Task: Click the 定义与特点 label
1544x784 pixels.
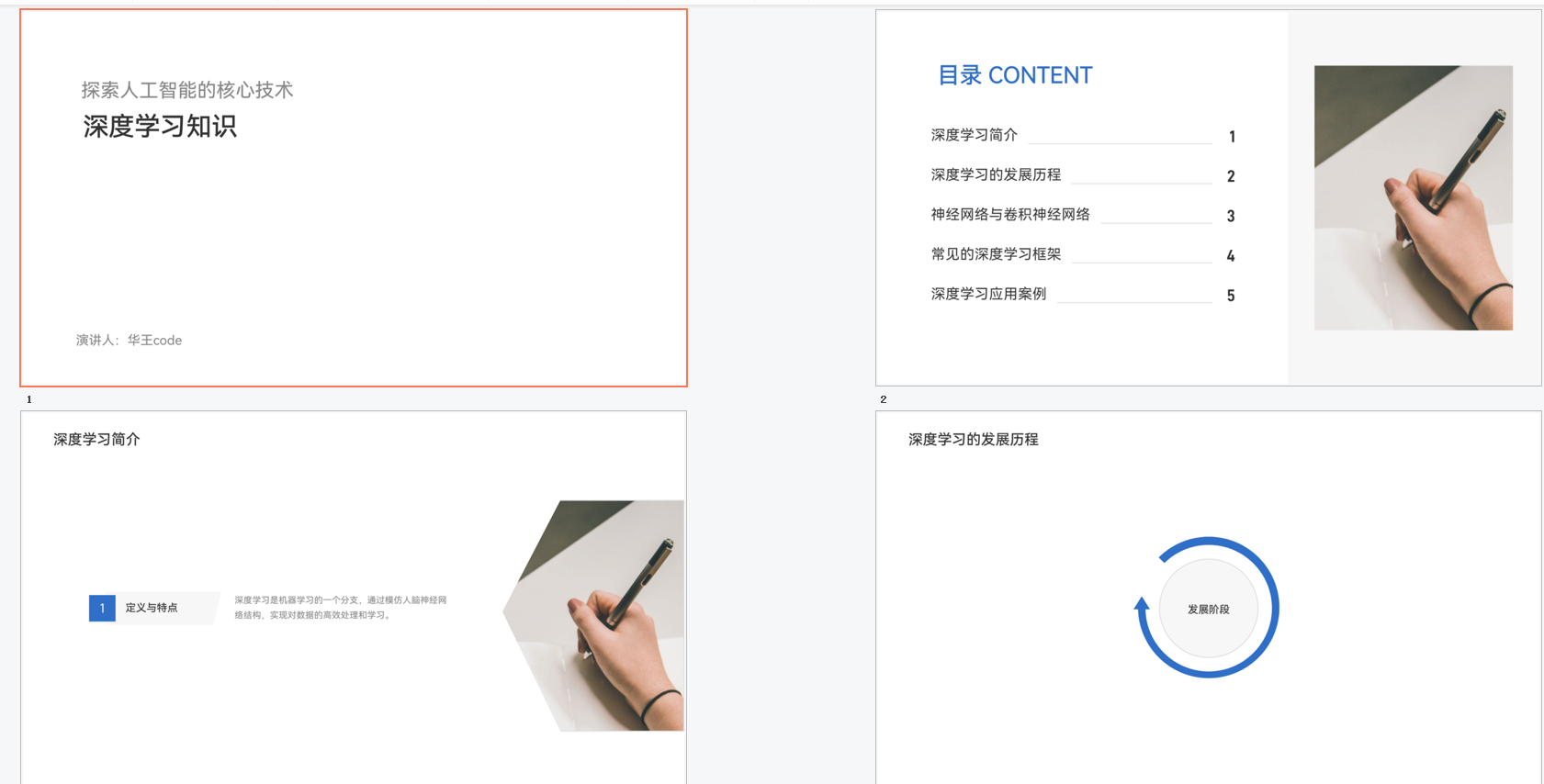Action: pyautogui.click(x=152, y=608)
